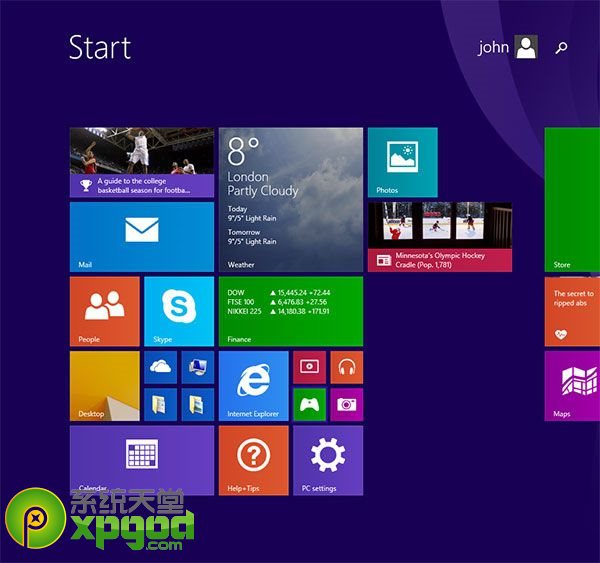Screen dimensions: 600x563
Task: Open the This PC computer tile
Action: click(198, 367)
